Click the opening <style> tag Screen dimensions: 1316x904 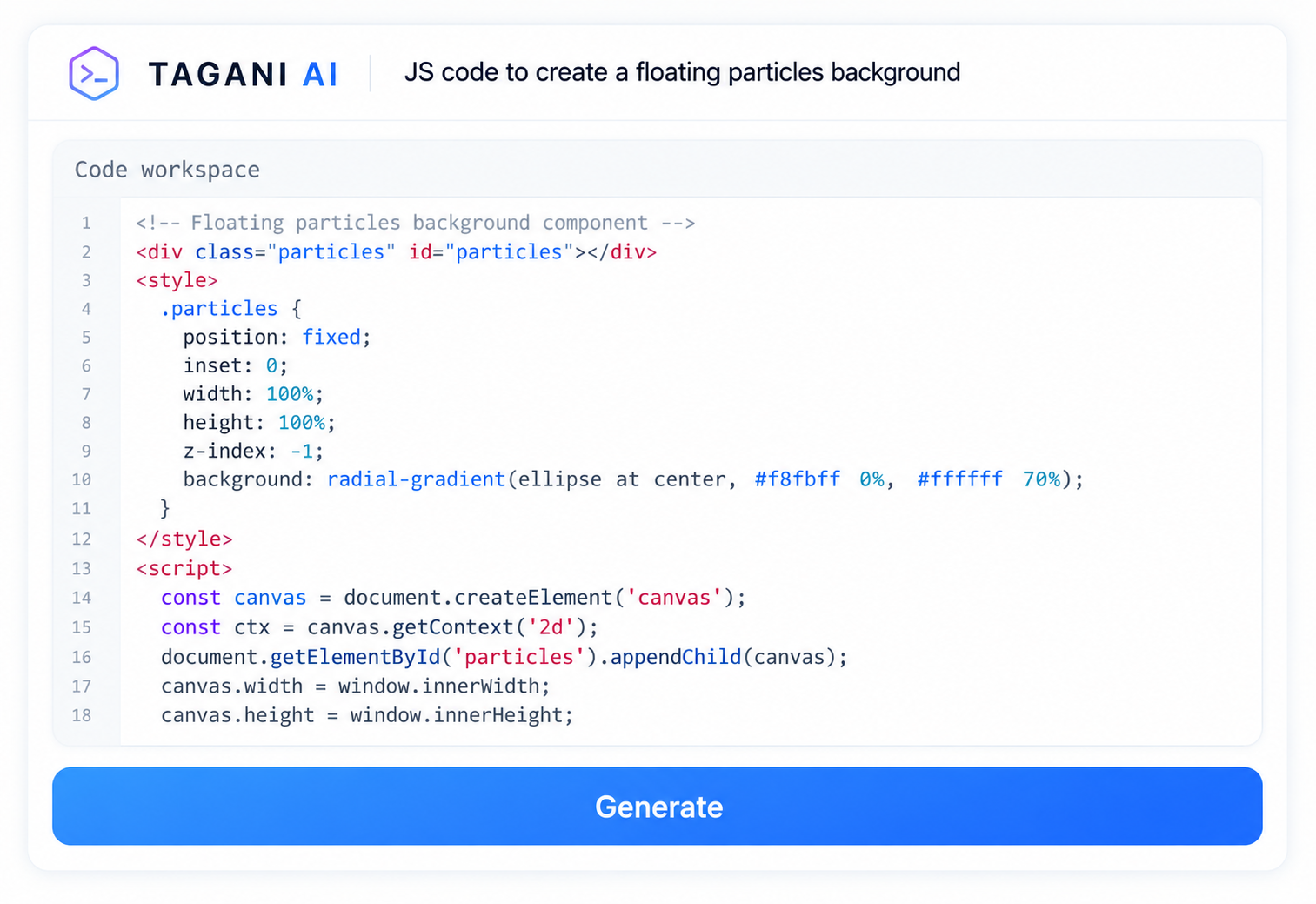click(x=177, y=280)
